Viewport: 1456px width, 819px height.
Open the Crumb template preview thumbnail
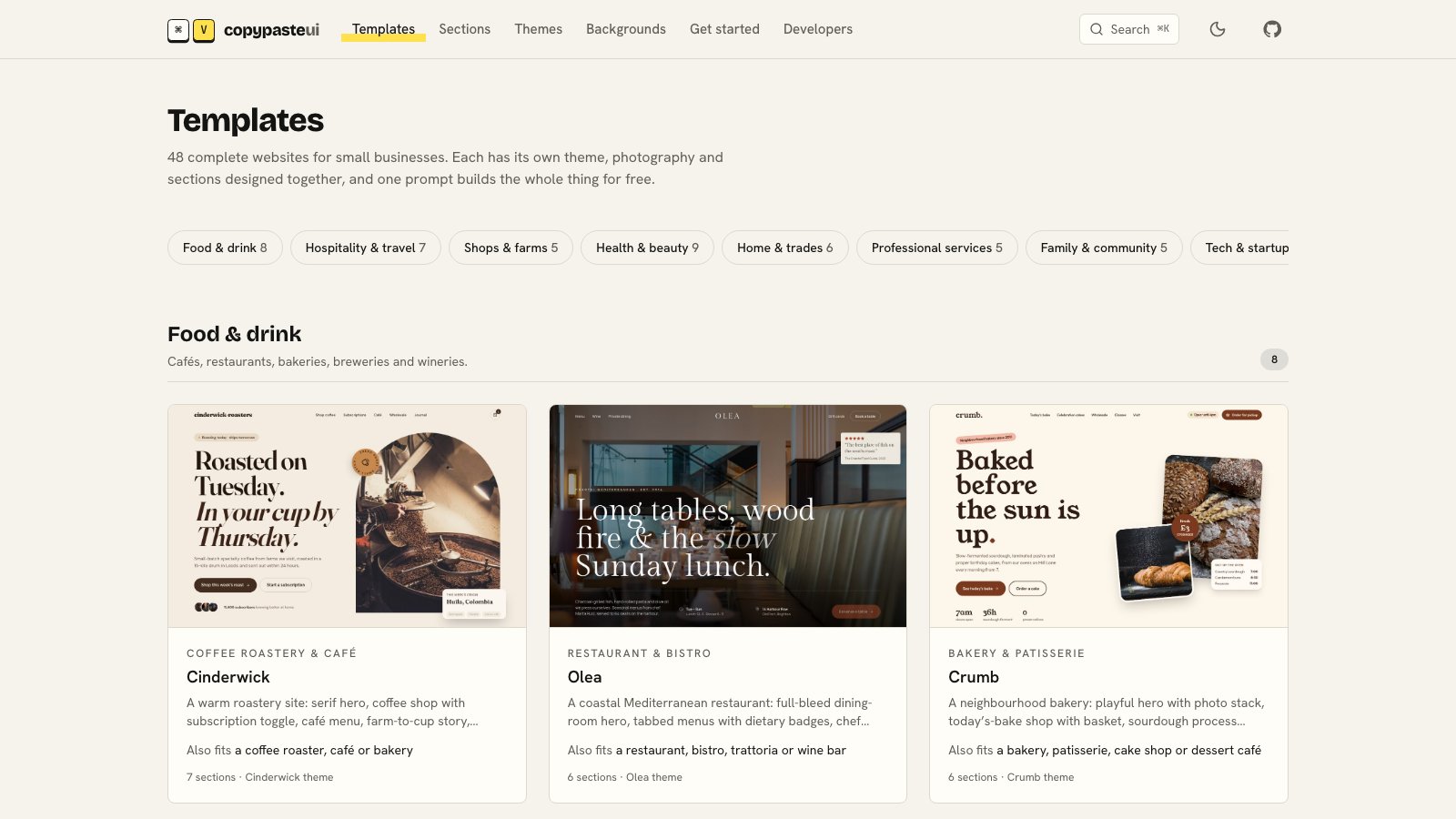[x=1108, y=516]
